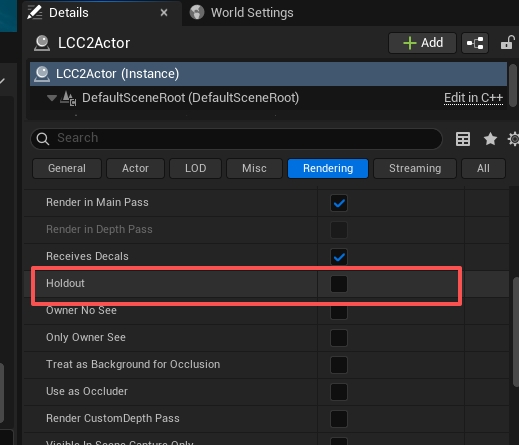Select the Rendering filter tab
Screen dimensions: 519x445
click(328, 168)
